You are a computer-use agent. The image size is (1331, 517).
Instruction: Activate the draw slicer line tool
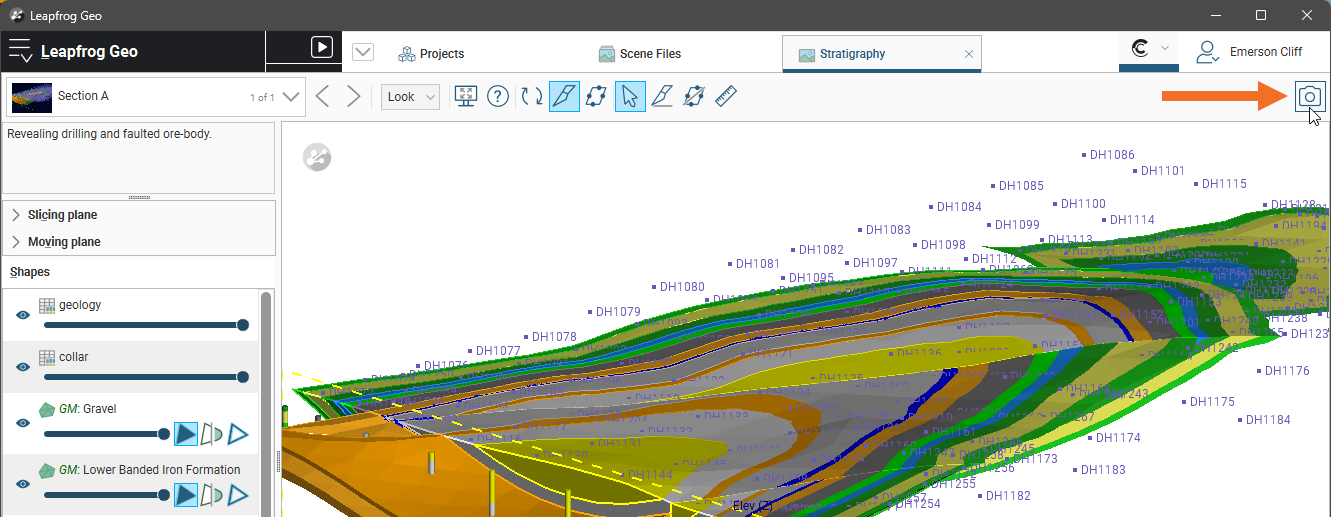point(564,97)
